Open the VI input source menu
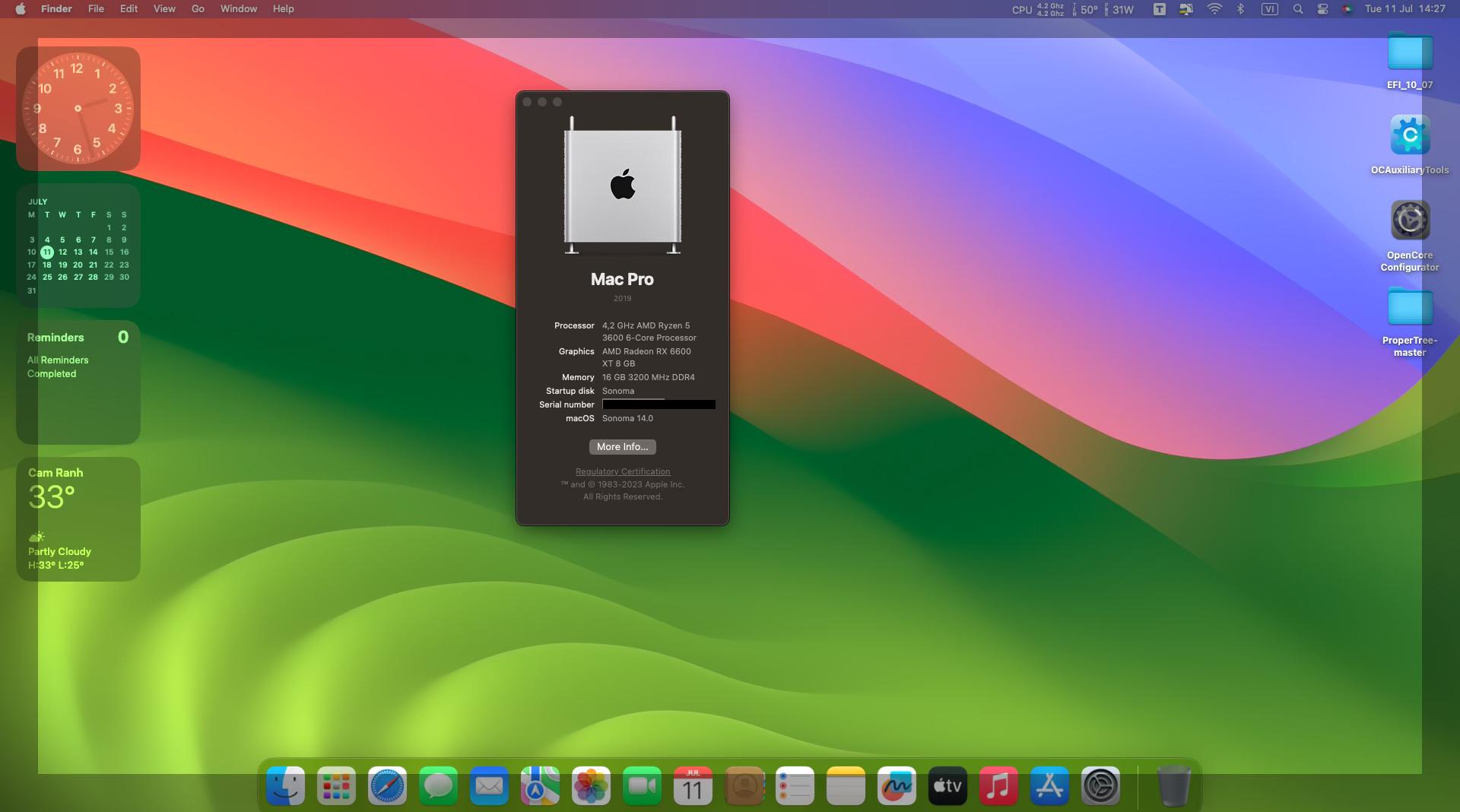The height and width of the screenshot is (812, 1460). click(x=1269, y=9)
